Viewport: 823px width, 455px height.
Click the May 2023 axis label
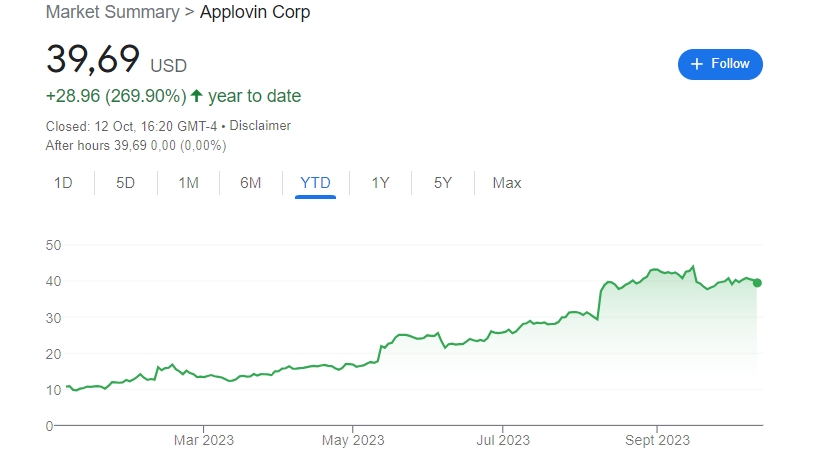click(x=353, y=439)
